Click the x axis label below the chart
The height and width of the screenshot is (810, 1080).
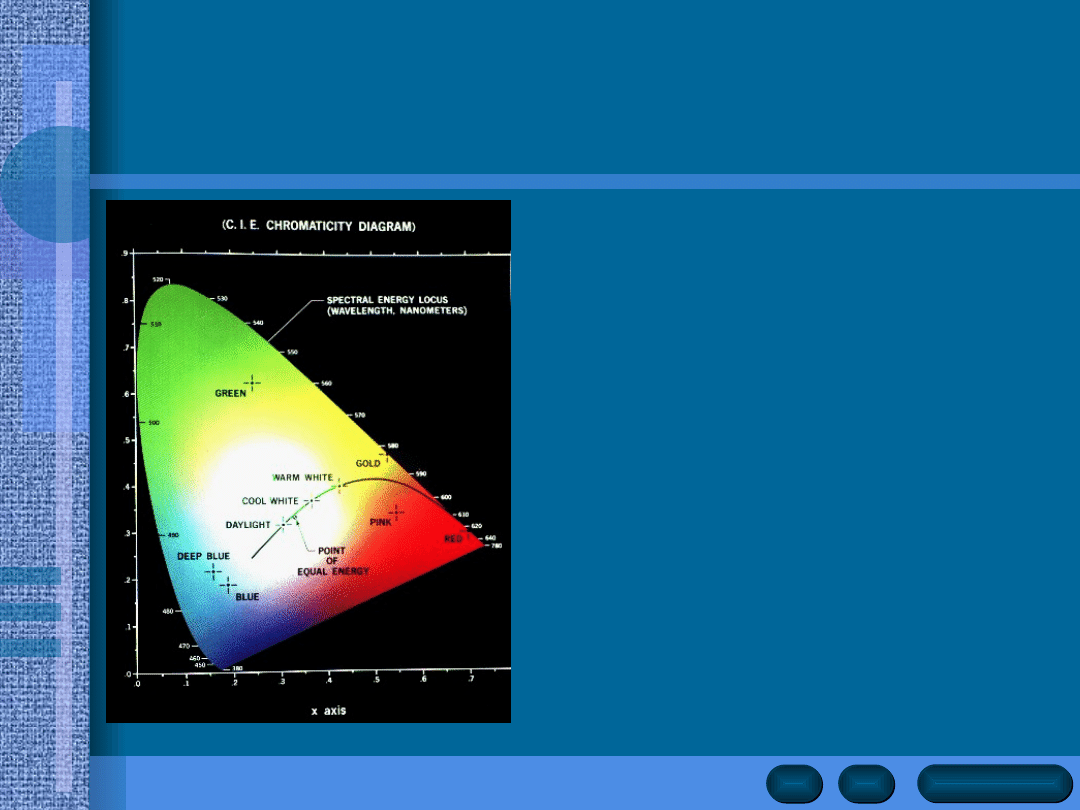[328, 711]
